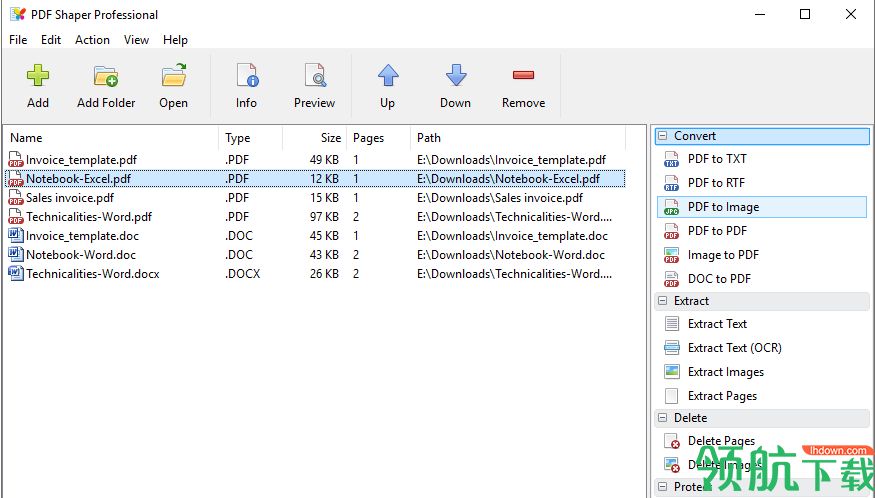Click the Add Folder toolbar icon
Viewport: 875px width, 498px height.
(x=106, y=75)
